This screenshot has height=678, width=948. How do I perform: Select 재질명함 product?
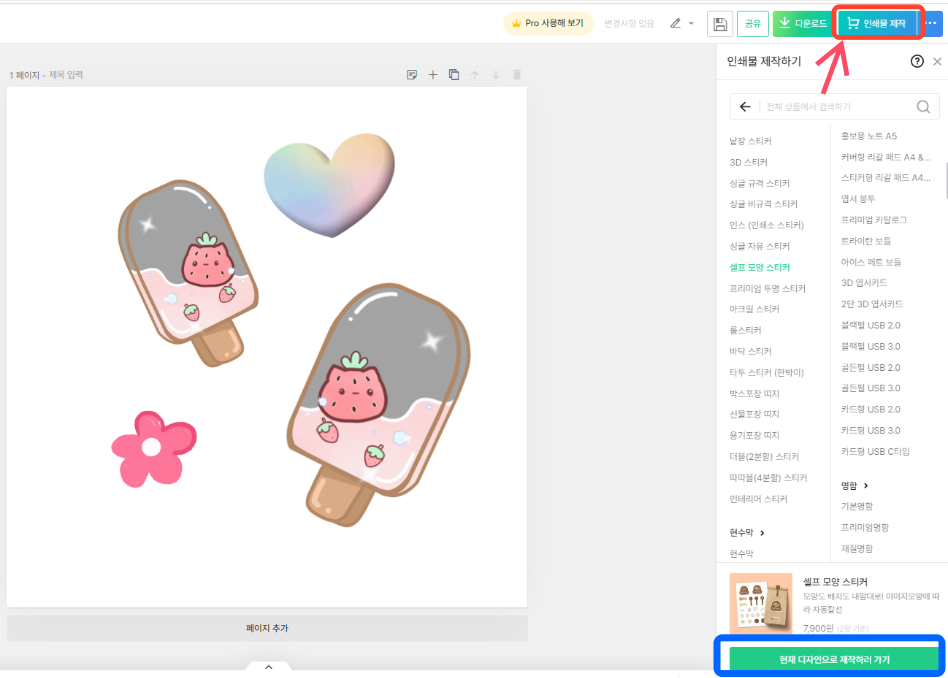857,549
